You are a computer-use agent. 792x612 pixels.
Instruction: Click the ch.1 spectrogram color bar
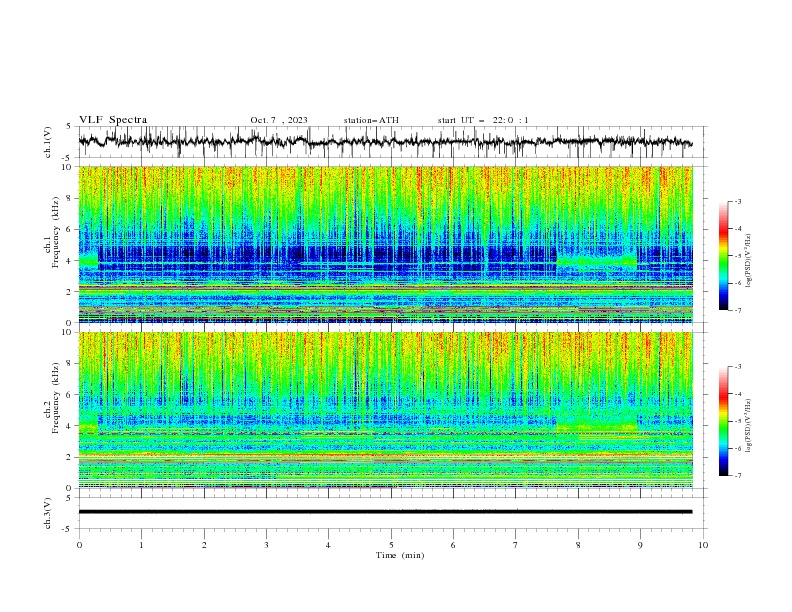[723, 256]
